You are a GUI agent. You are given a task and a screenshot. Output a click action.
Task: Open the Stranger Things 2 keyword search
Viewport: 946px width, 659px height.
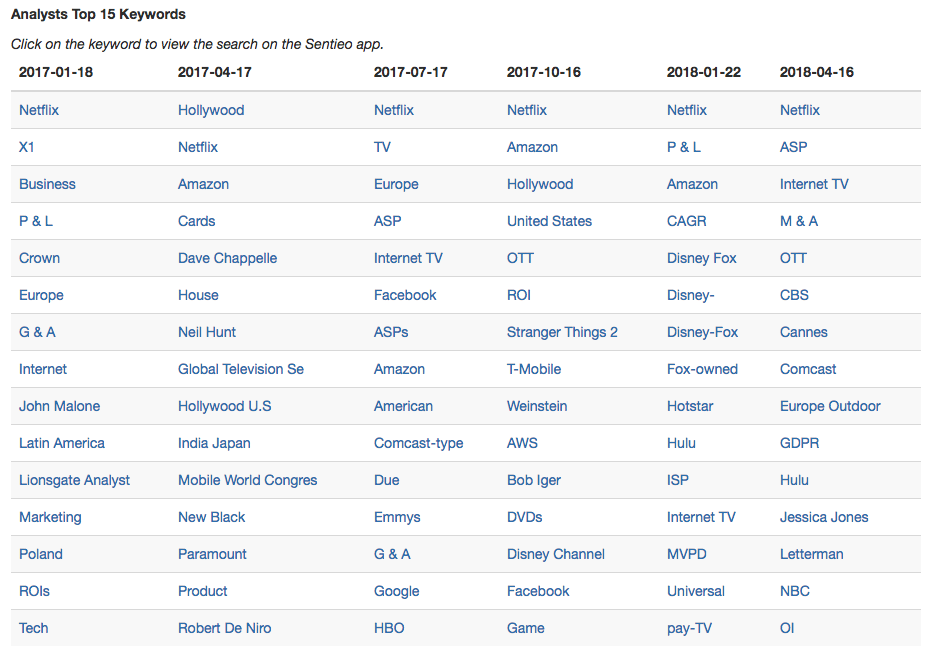(562, 333)
